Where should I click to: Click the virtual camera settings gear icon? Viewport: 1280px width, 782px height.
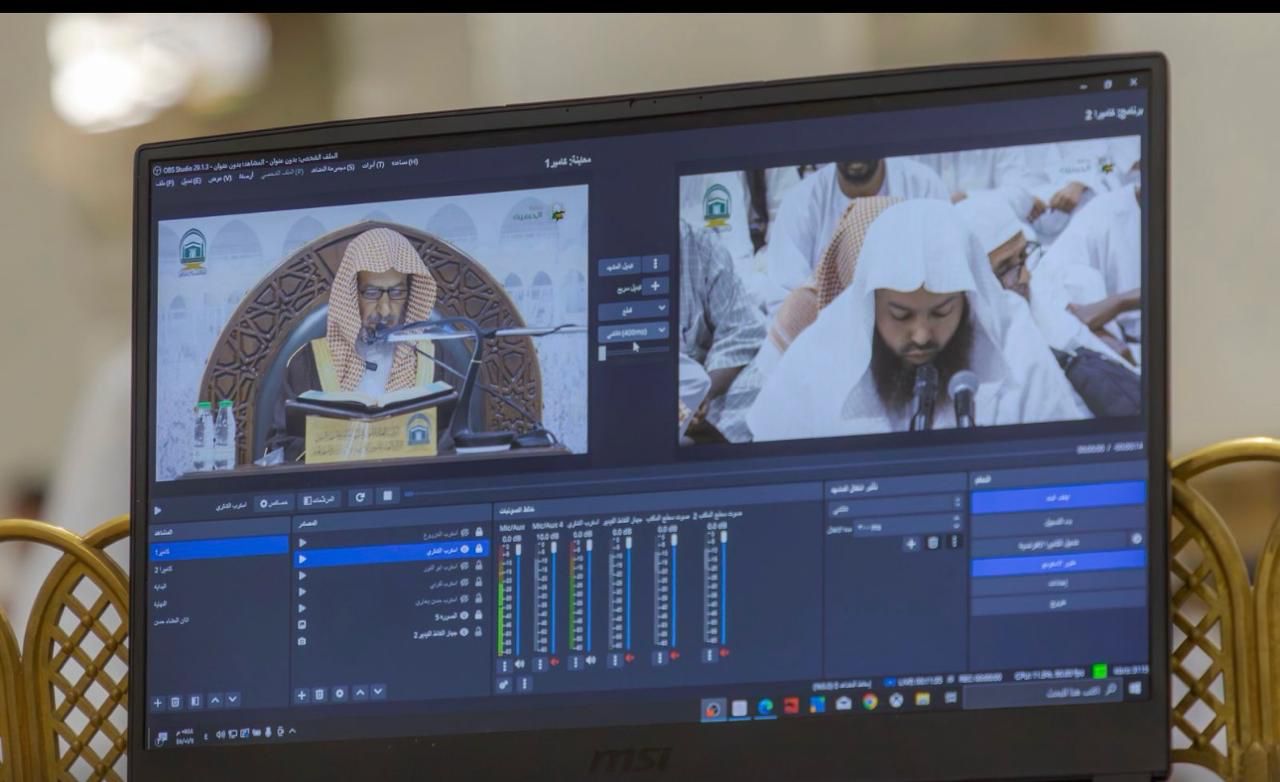point(1135,538)
